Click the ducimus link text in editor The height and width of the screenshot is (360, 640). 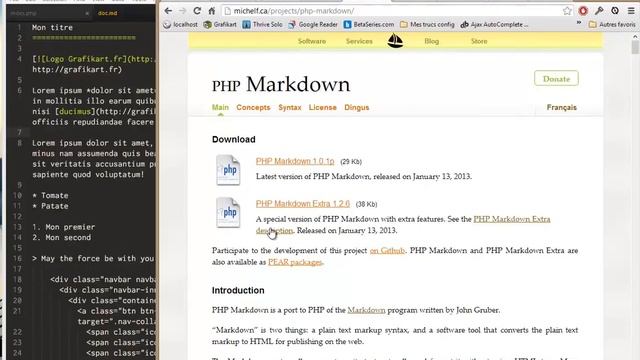pos(74,111)
